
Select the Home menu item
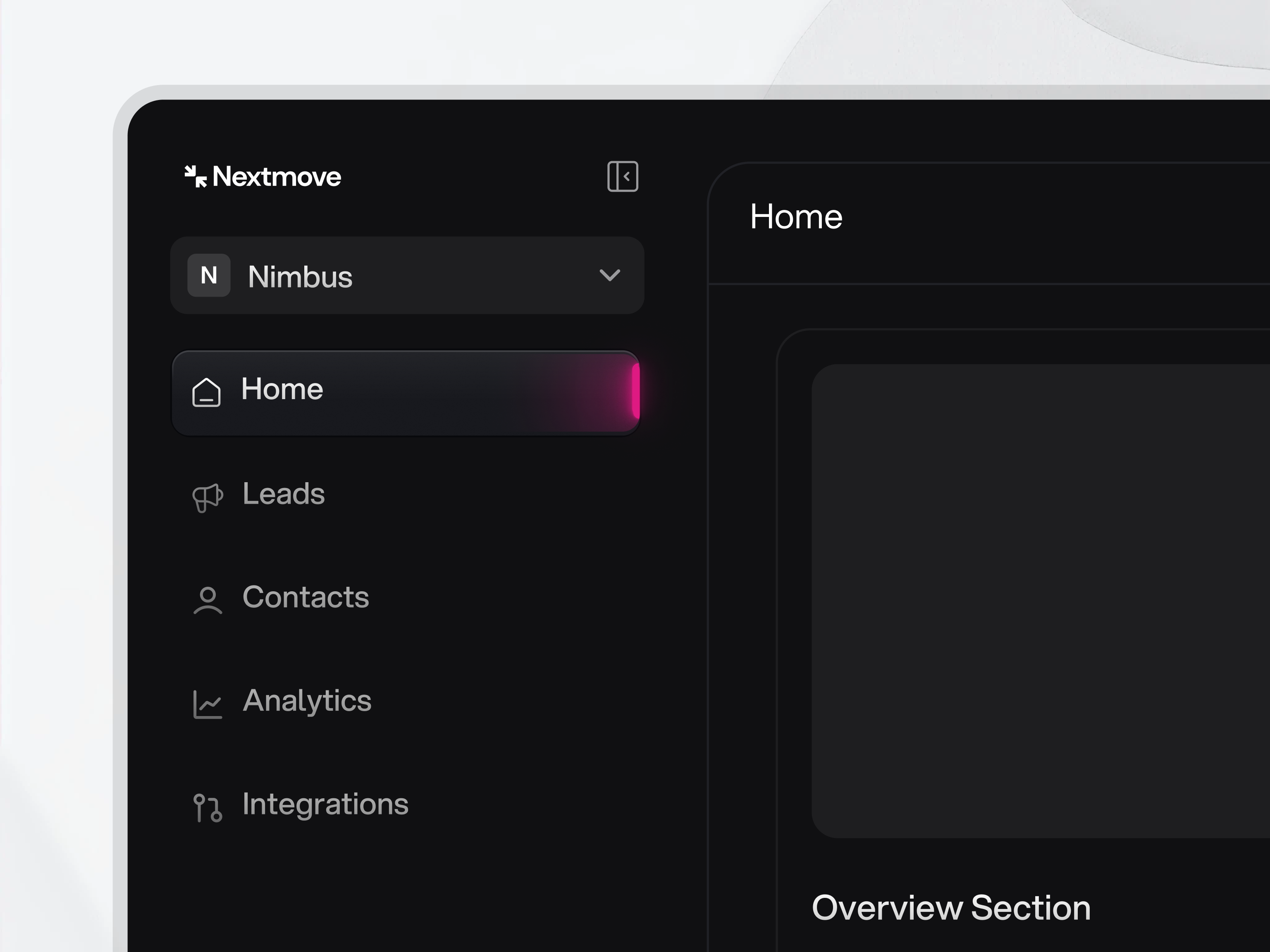(406, 393)
